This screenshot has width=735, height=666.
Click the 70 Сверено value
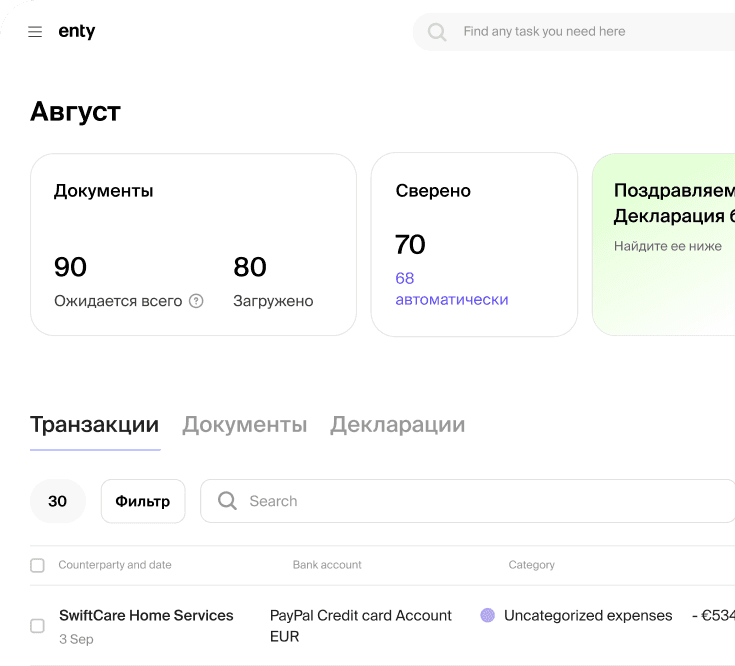[410, 245]
